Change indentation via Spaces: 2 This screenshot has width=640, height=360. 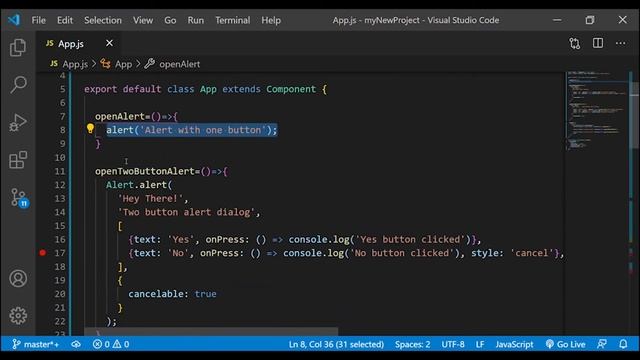[412, 344]
